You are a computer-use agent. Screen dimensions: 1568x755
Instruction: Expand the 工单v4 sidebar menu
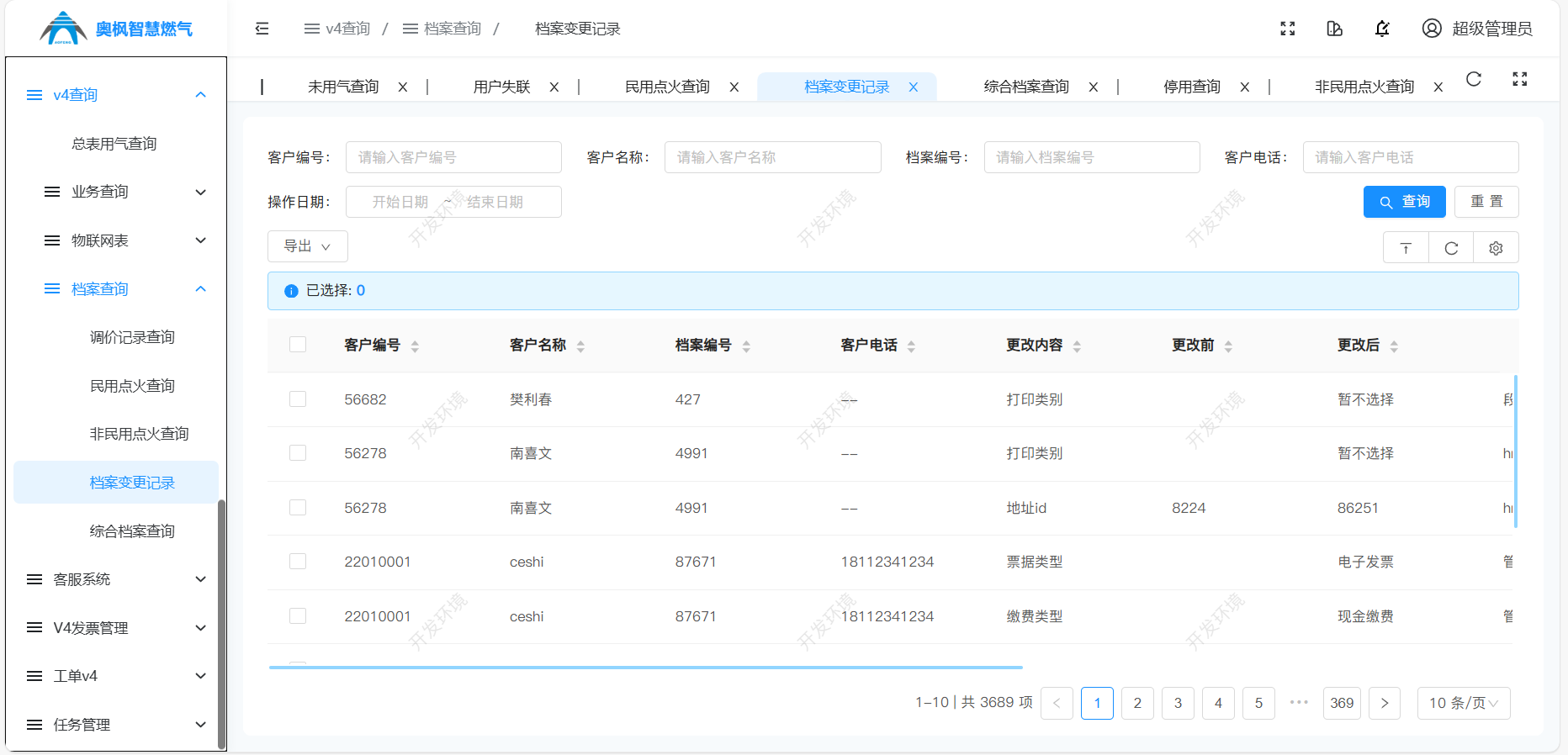pos(116,676)
